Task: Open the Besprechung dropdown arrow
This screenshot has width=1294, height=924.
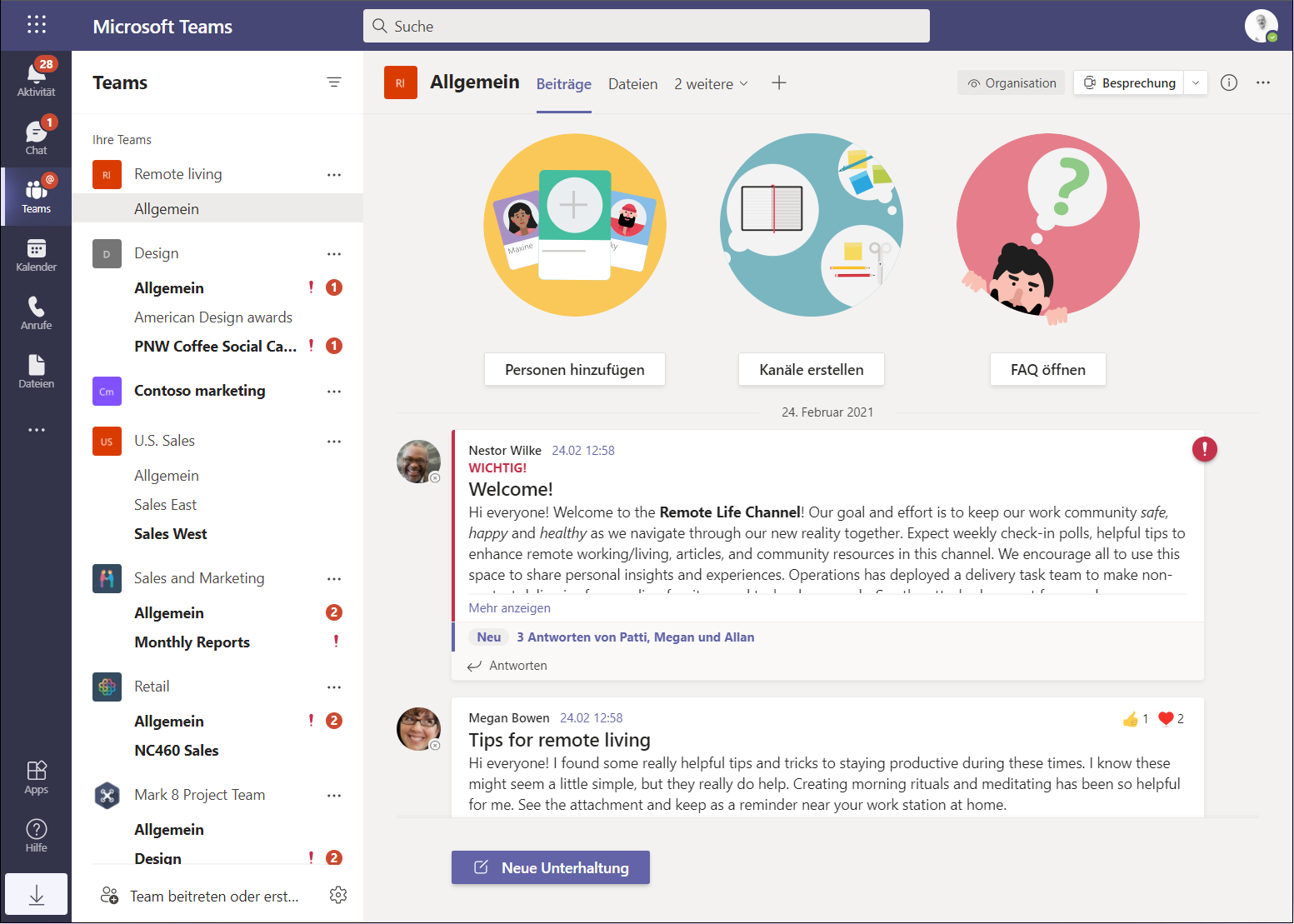Action: point(1196,82)
